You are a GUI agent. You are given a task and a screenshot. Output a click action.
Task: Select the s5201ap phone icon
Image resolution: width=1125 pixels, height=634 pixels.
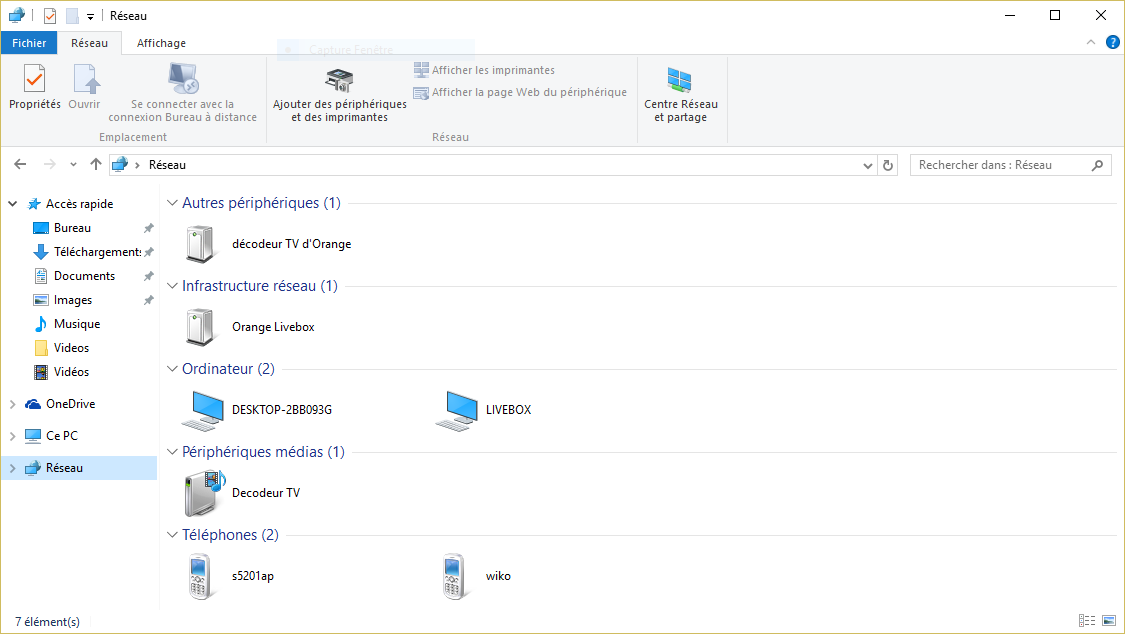200,576
